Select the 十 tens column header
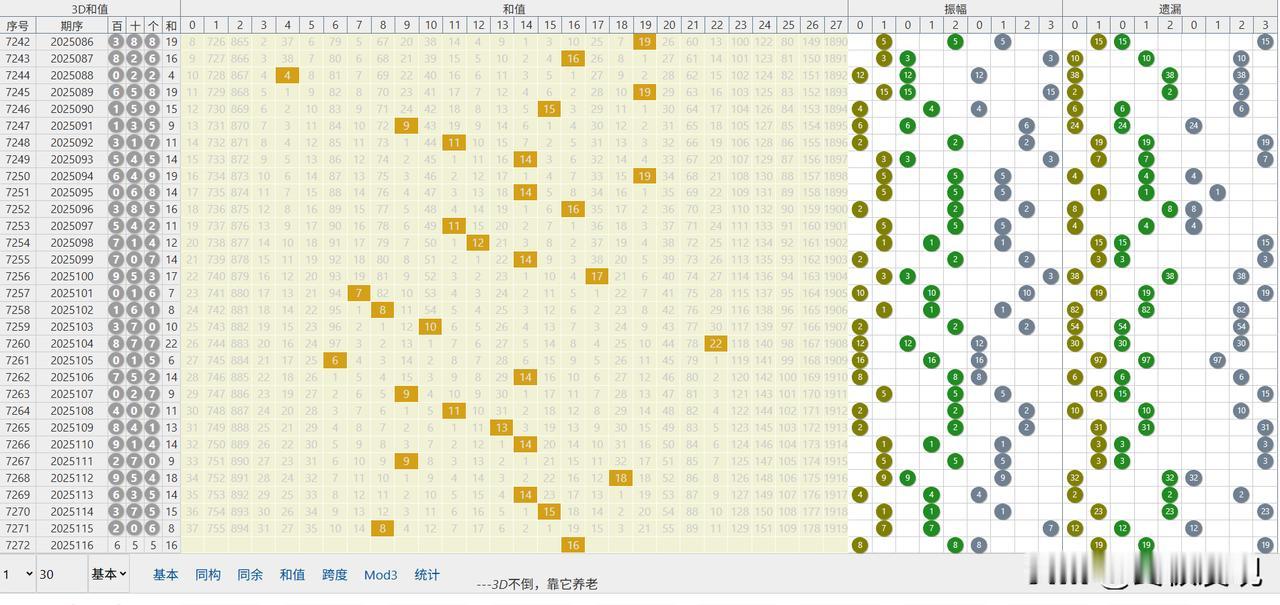 (135, 25)
